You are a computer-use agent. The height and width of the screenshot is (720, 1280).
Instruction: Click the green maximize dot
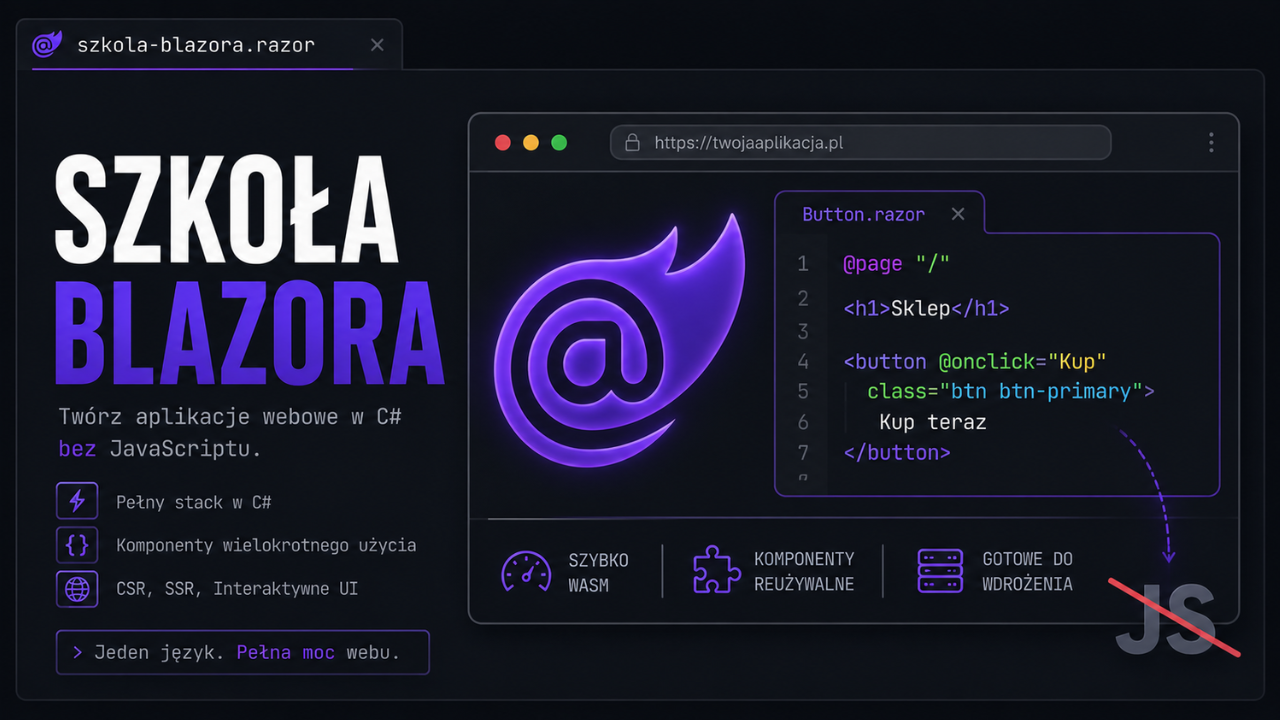click(x=559, y=142)
